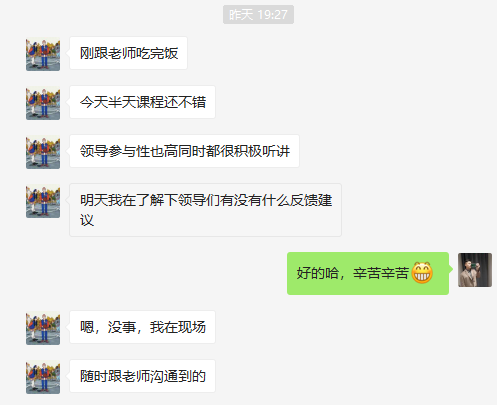Open avatar next to "随时跟老师沟通到的" message

click(43, 377)
